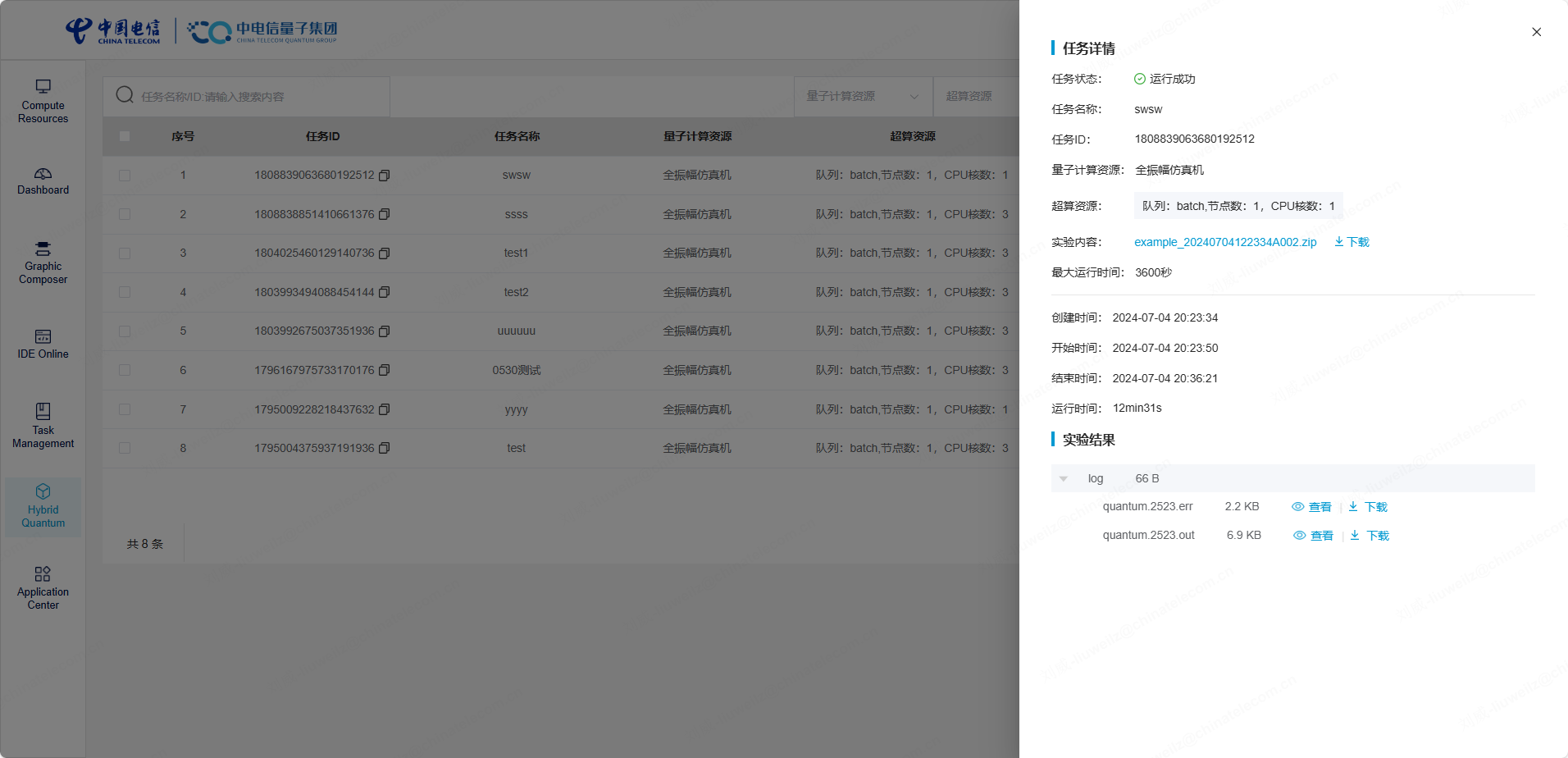Check the checkbox for row 6 (0530测试)

click(x=125, y=370)
